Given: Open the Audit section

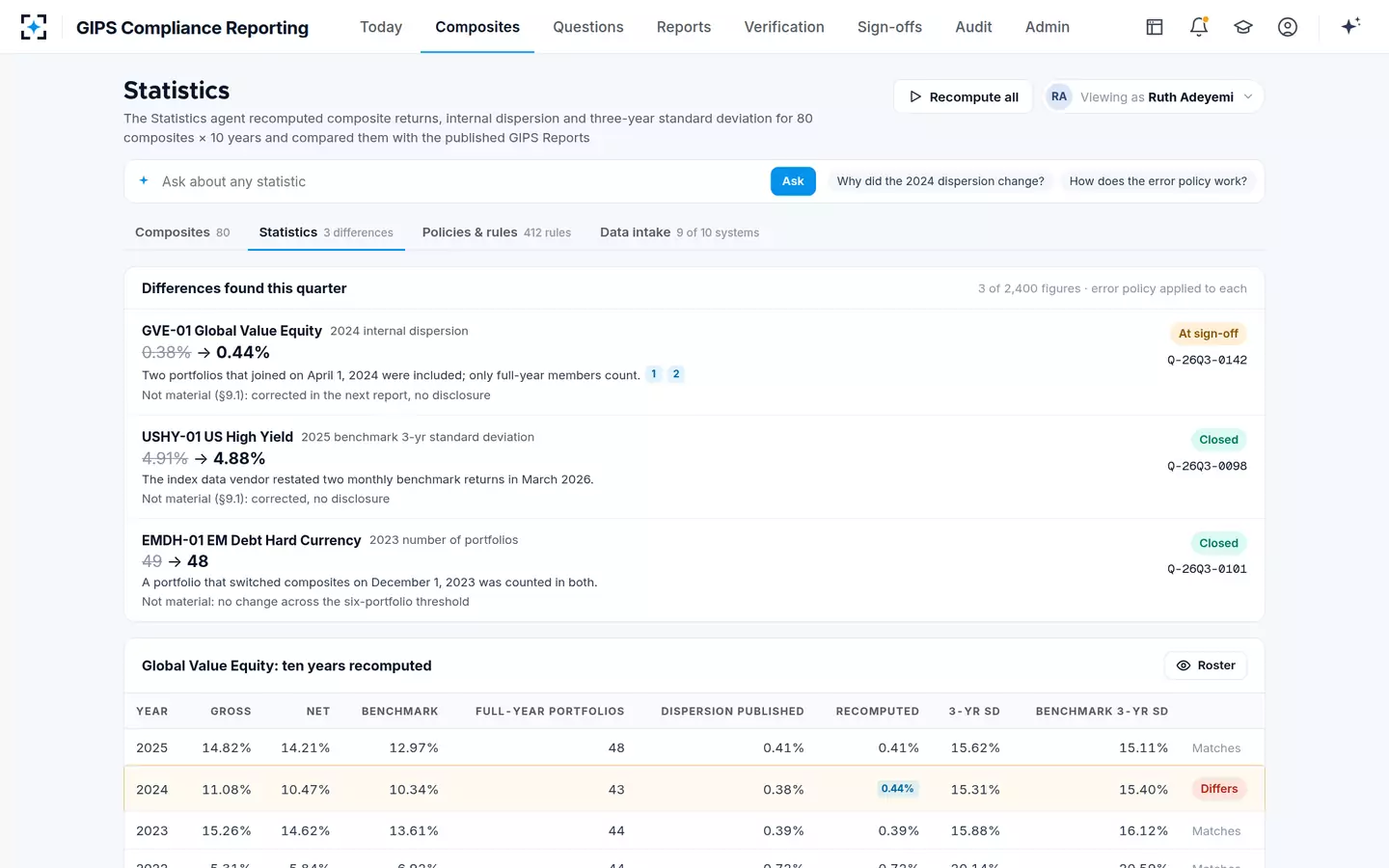Looking at the screenshot, I should point(973,27).
